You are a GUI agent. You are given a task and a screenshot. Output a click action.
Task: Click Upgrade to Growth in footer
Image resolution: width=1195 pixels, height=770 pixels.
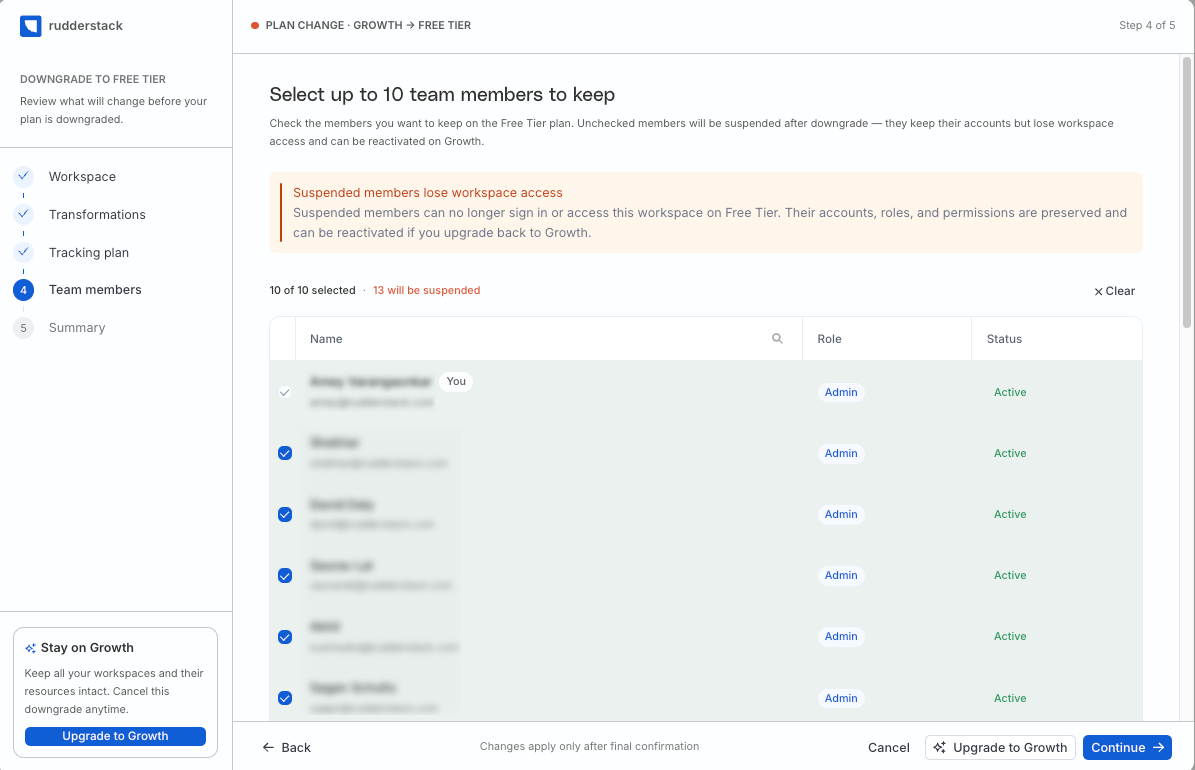point(1000,748)
